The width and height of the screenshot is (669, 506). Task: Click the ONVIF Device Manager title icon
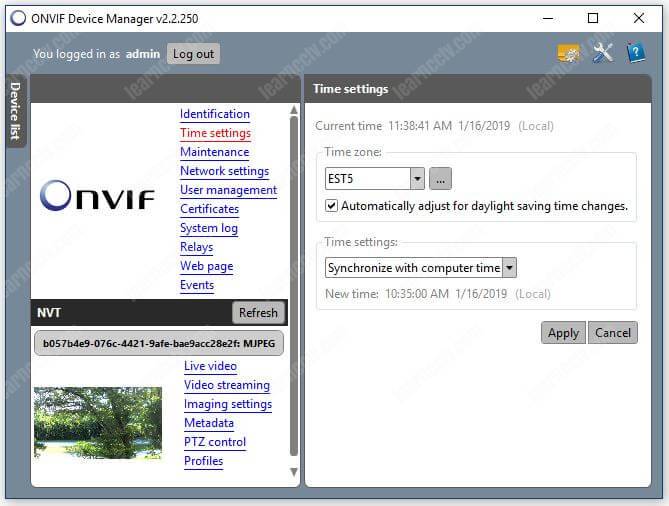18,18
